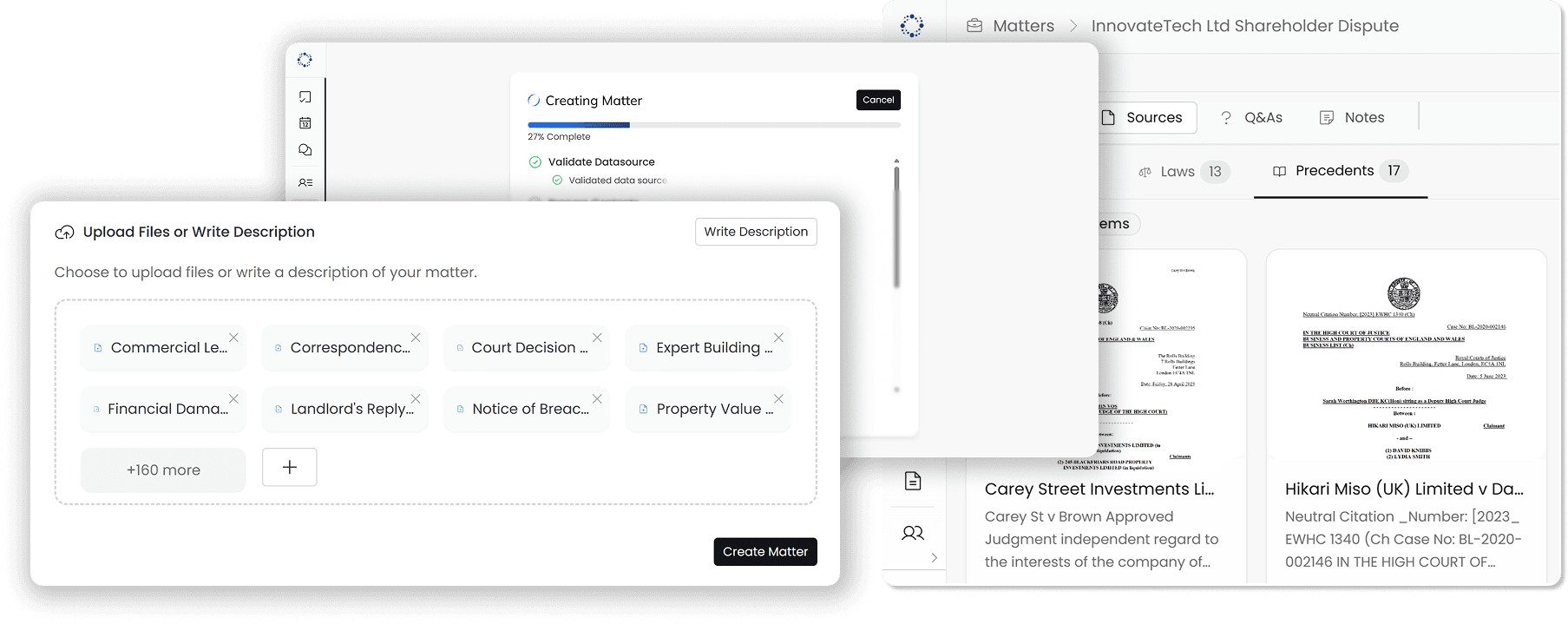Image resolution: width=1568 pixels, height=624 pixels.
Task: Open the team members icon
Action: click(x=912, y=533)
